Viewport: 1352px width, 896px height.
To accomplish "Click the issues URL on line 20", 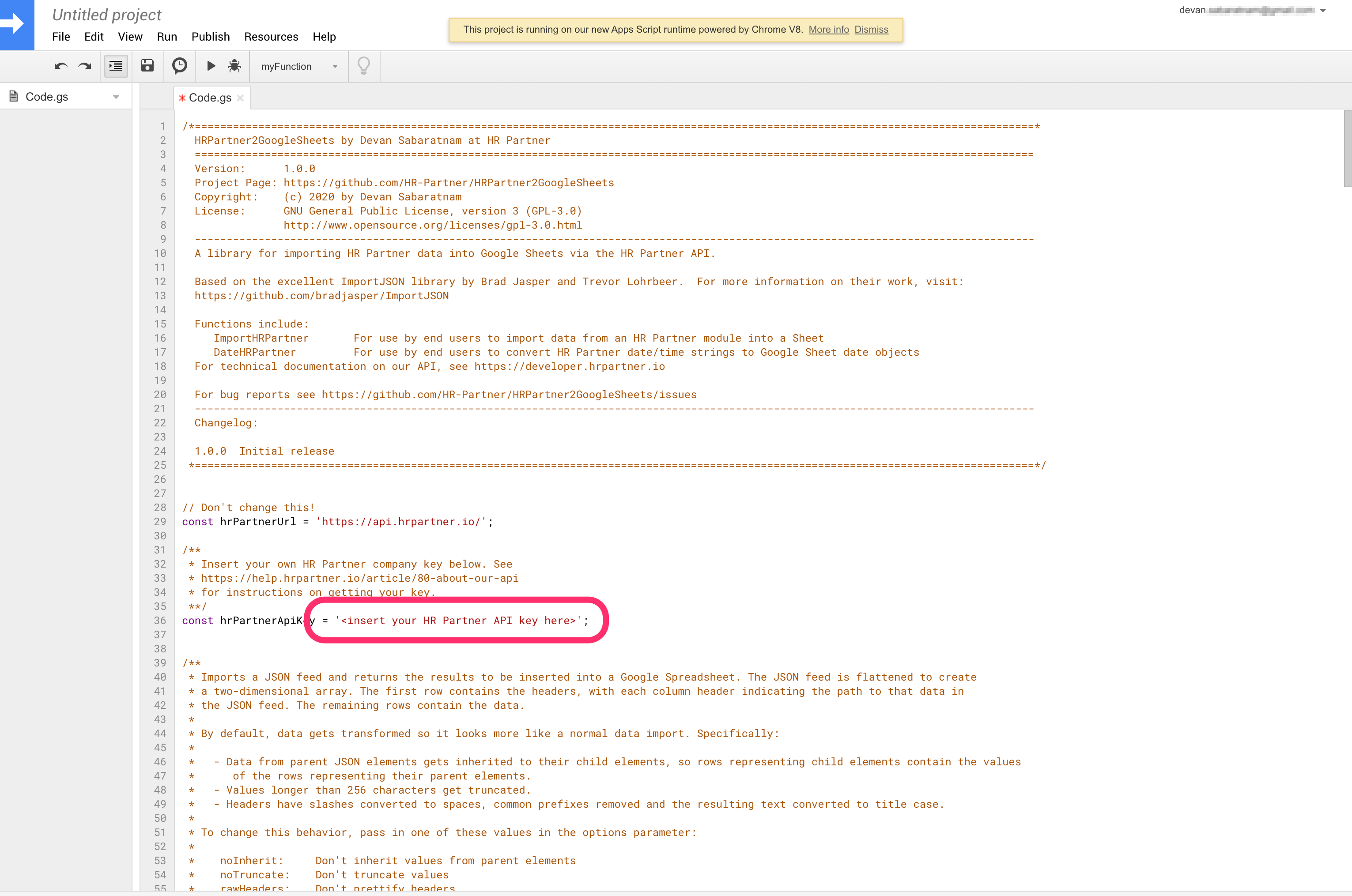I will coord(509,395).
